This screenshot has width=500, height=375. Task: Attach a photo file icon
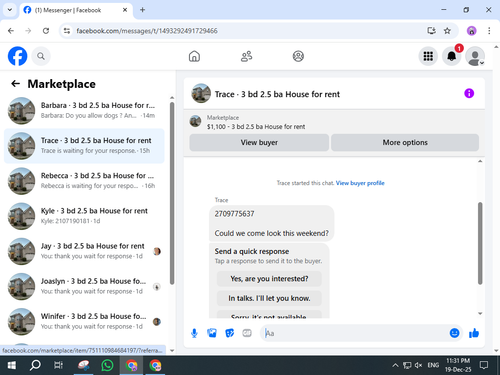coord(212,333)
